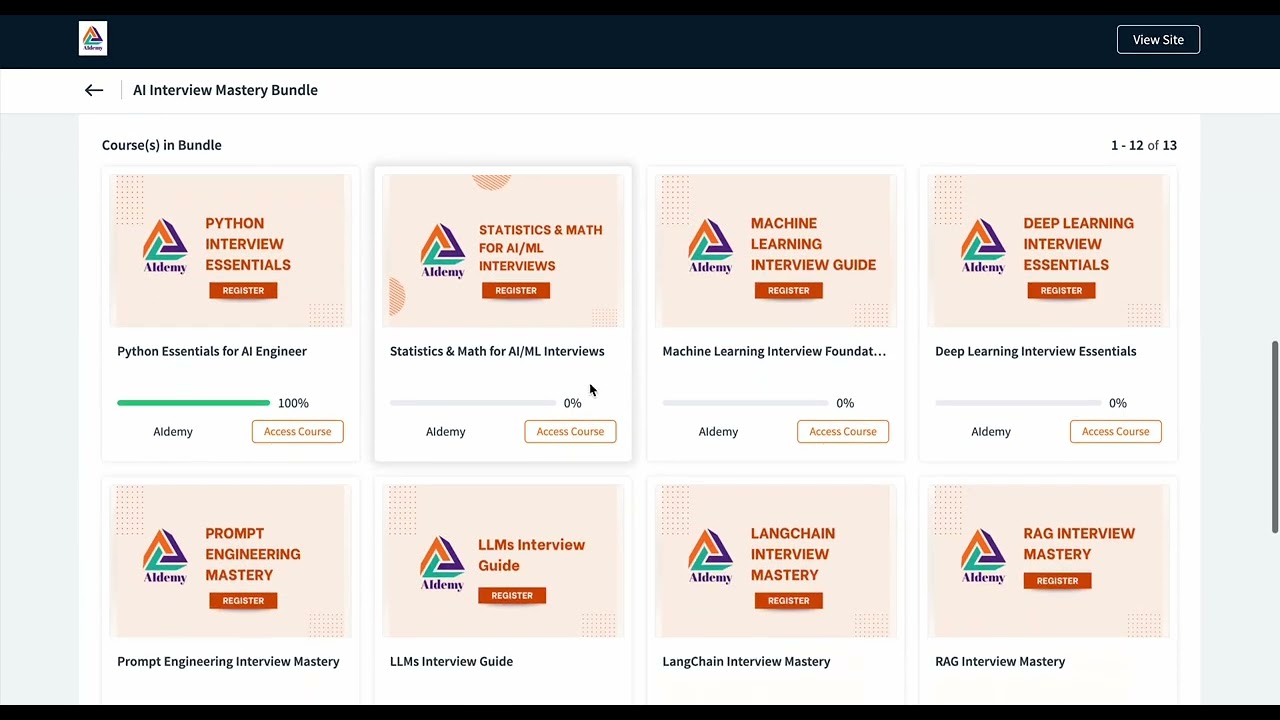Open the RAG Interview Mastery title link

[1000, 661]
